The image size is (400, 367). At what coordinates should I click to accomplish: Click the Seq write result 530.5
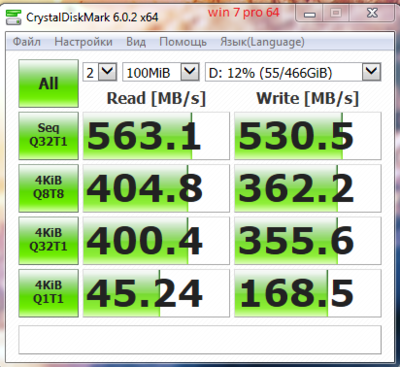(x=308, y=136)
